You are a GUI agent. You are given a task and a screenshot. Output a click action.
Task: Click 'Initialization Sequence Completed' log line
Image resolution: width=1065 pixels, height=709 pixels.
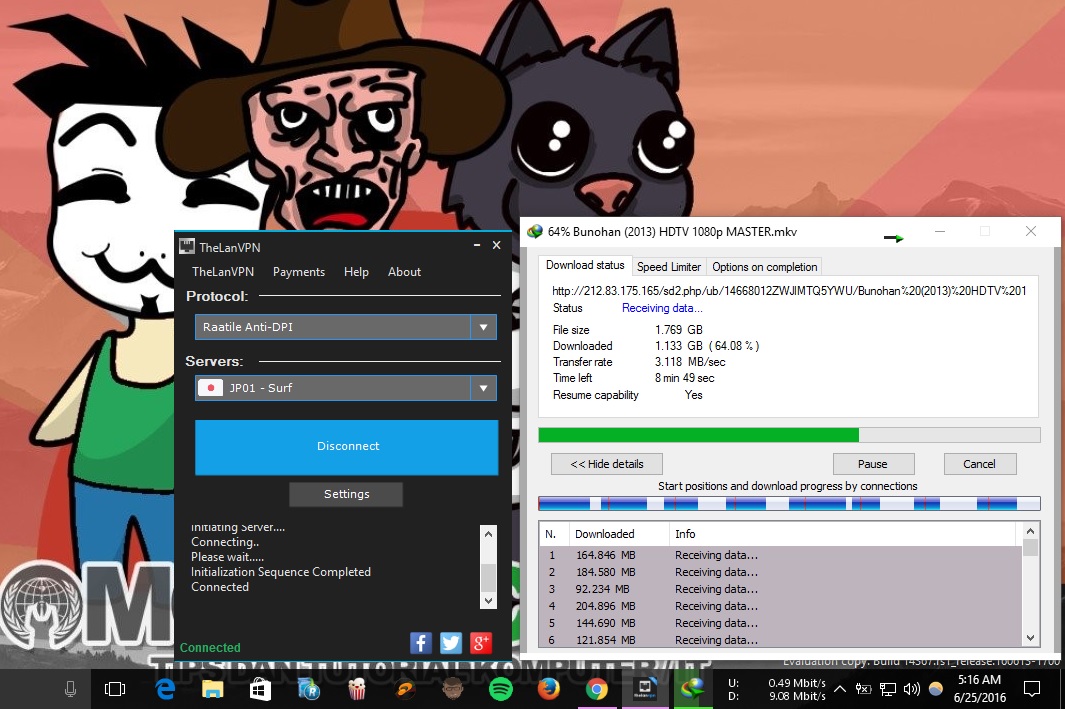point(281,572)
